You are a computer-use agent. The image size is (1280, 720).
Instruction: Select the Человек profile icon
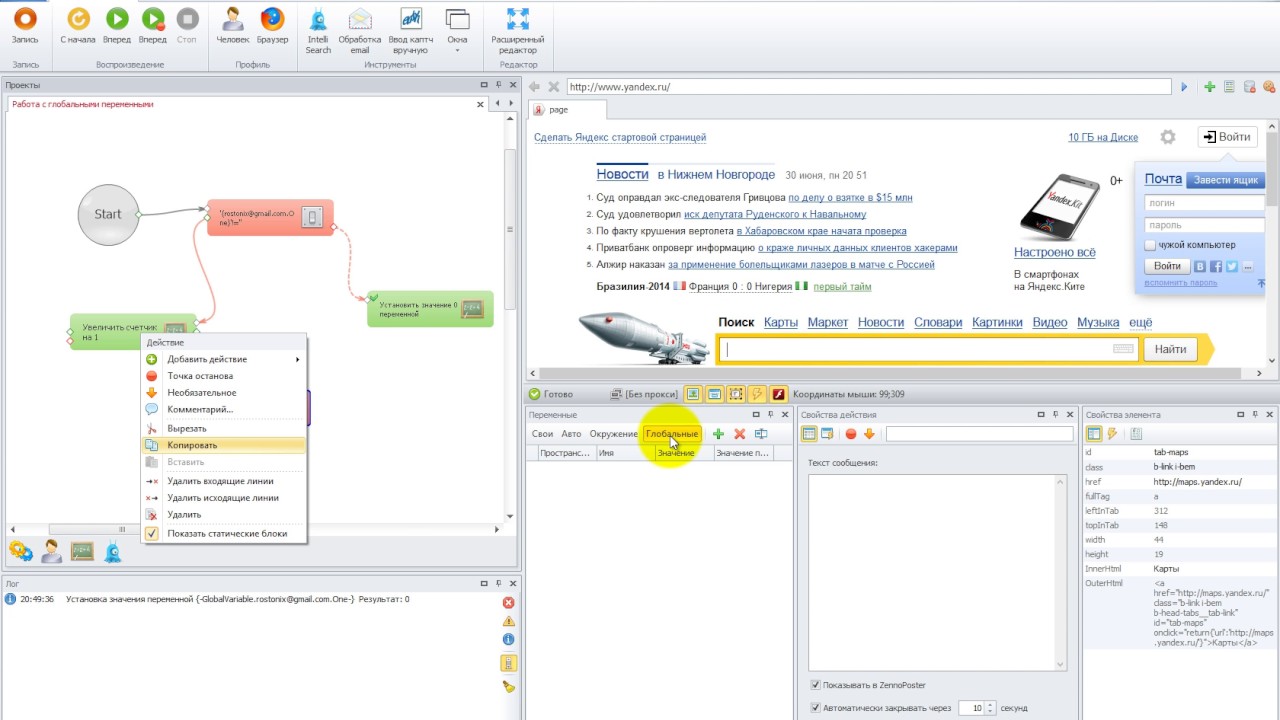[x=233, y=26]
